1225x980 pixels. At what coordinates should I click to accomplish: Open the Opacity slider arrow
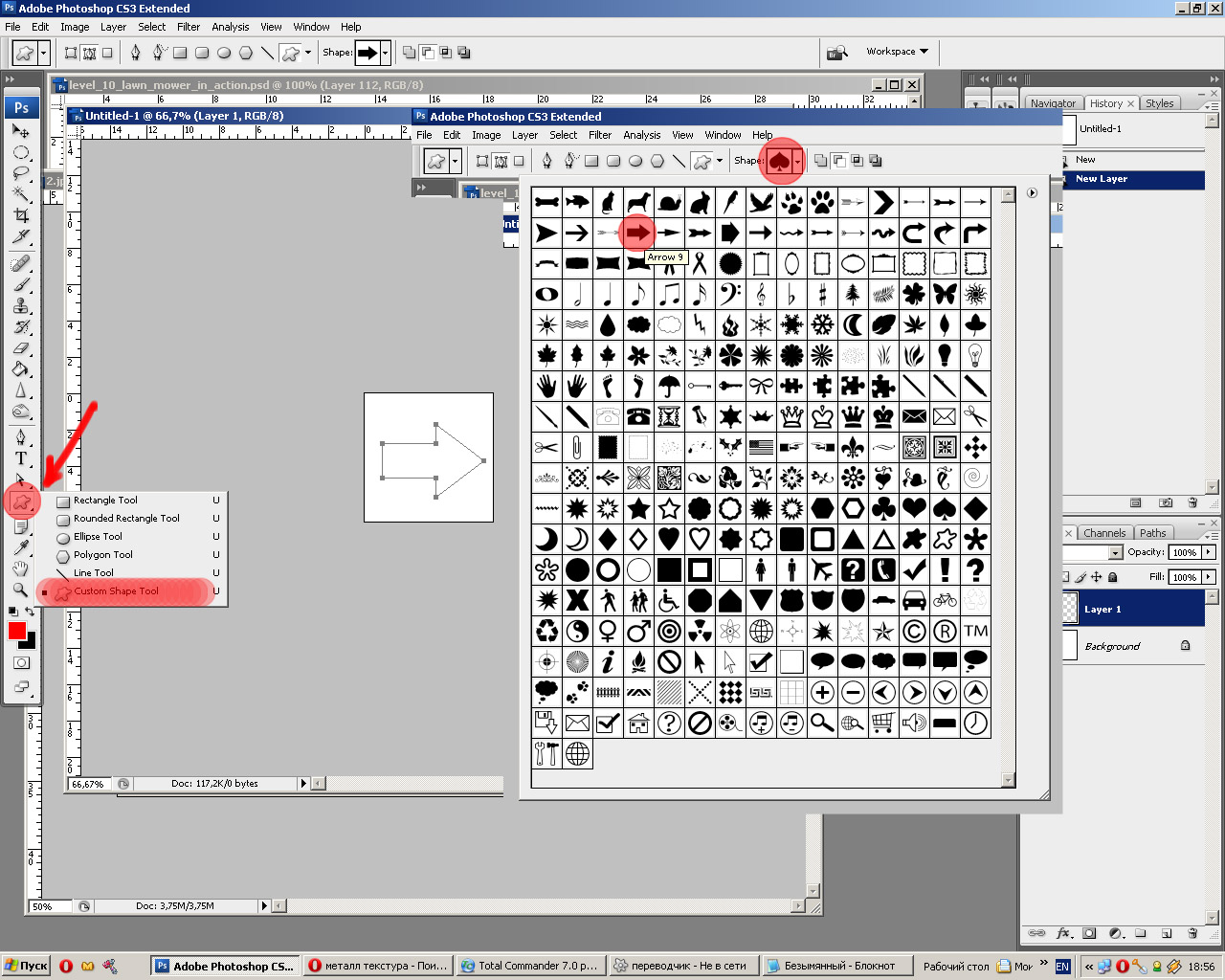(x=1209, y=552)
